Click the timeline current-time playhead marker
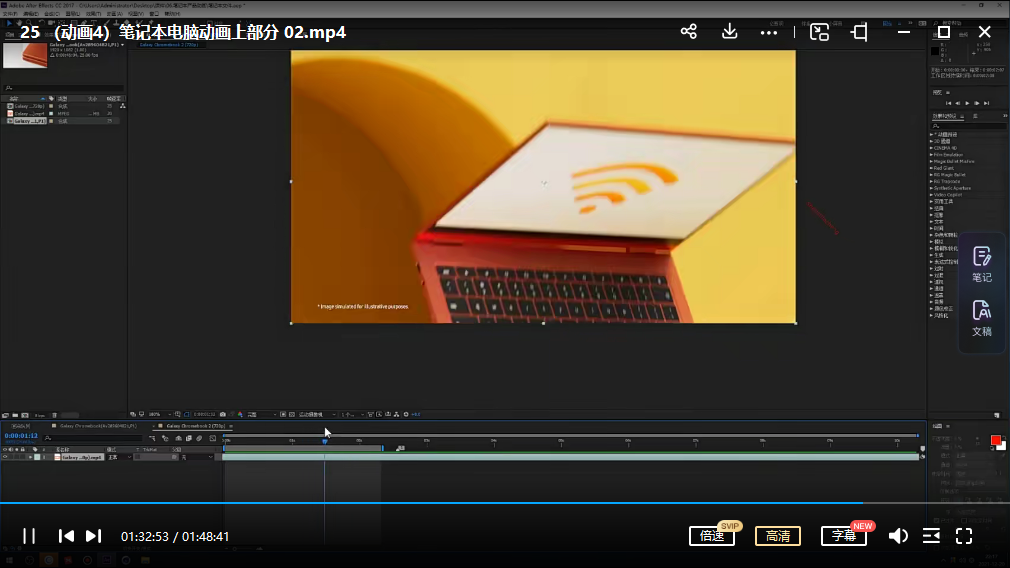Screen dimensions: 1010x568 pos(325,441)
